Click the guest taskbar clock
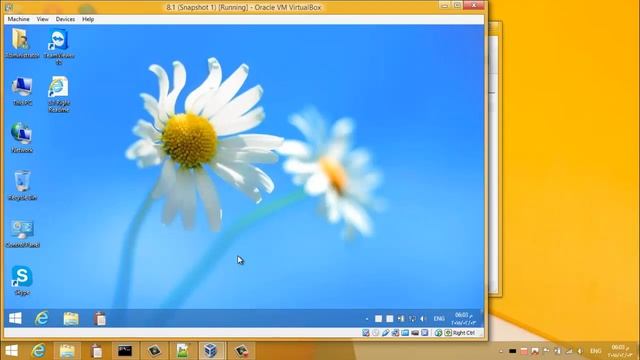Image resolution: width=640 pixels, height=360 pixels. [464, 319]
